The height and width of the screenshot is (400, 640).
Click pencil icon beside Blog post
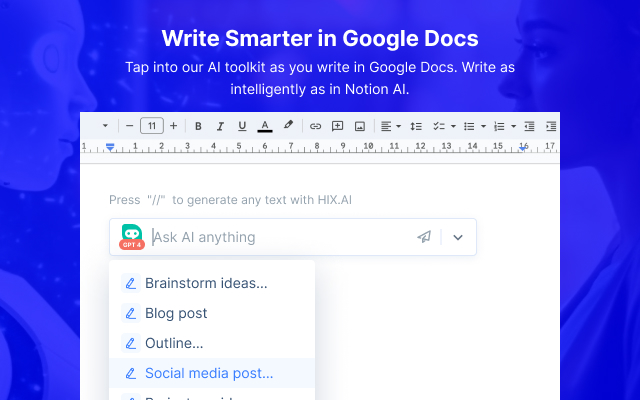(x=131, y=313)
